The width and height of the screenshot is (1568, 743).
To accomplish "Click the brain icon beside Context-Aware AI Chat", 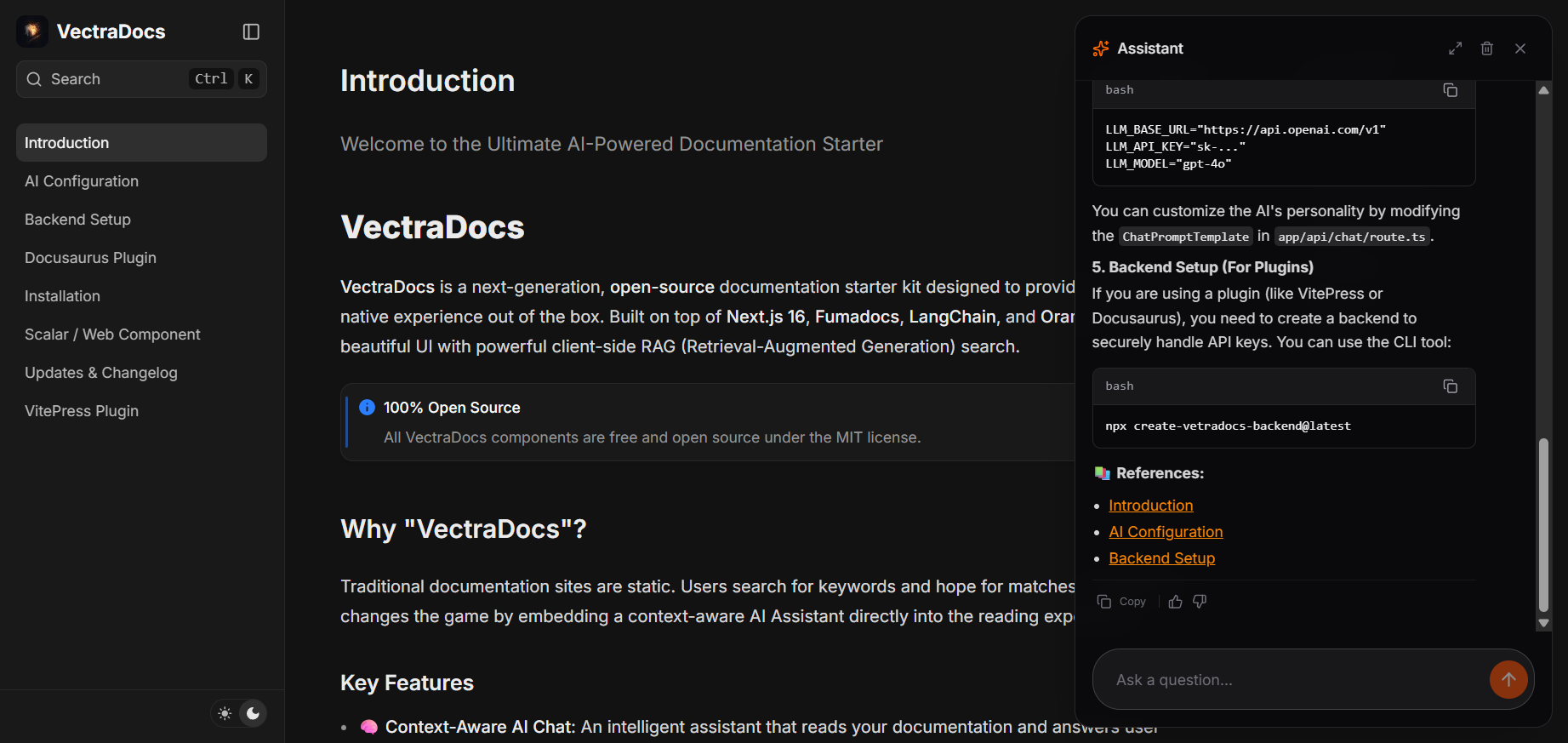I will (x=368, y=727).
